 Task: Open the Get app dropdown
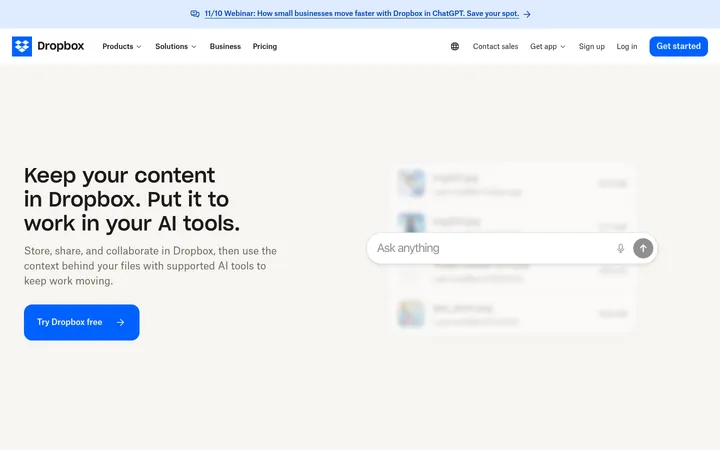click(547, 46)
